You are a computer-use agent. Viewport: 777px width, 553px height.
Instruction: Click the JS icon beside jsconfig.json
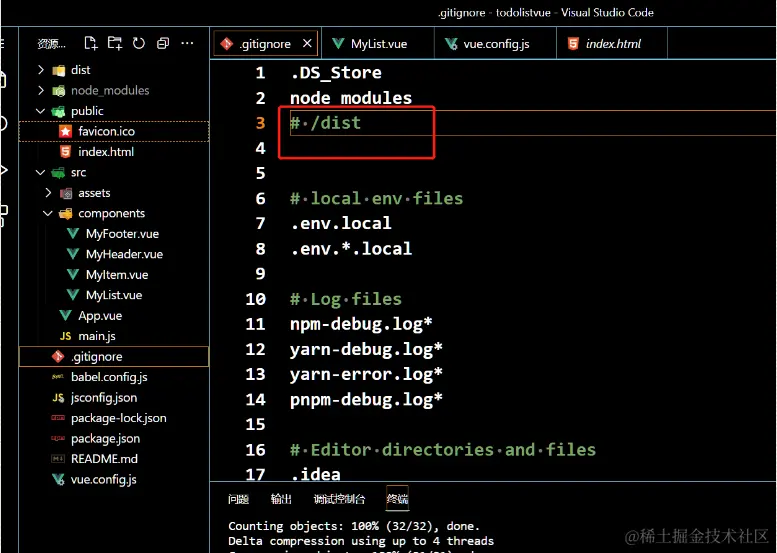58,397
